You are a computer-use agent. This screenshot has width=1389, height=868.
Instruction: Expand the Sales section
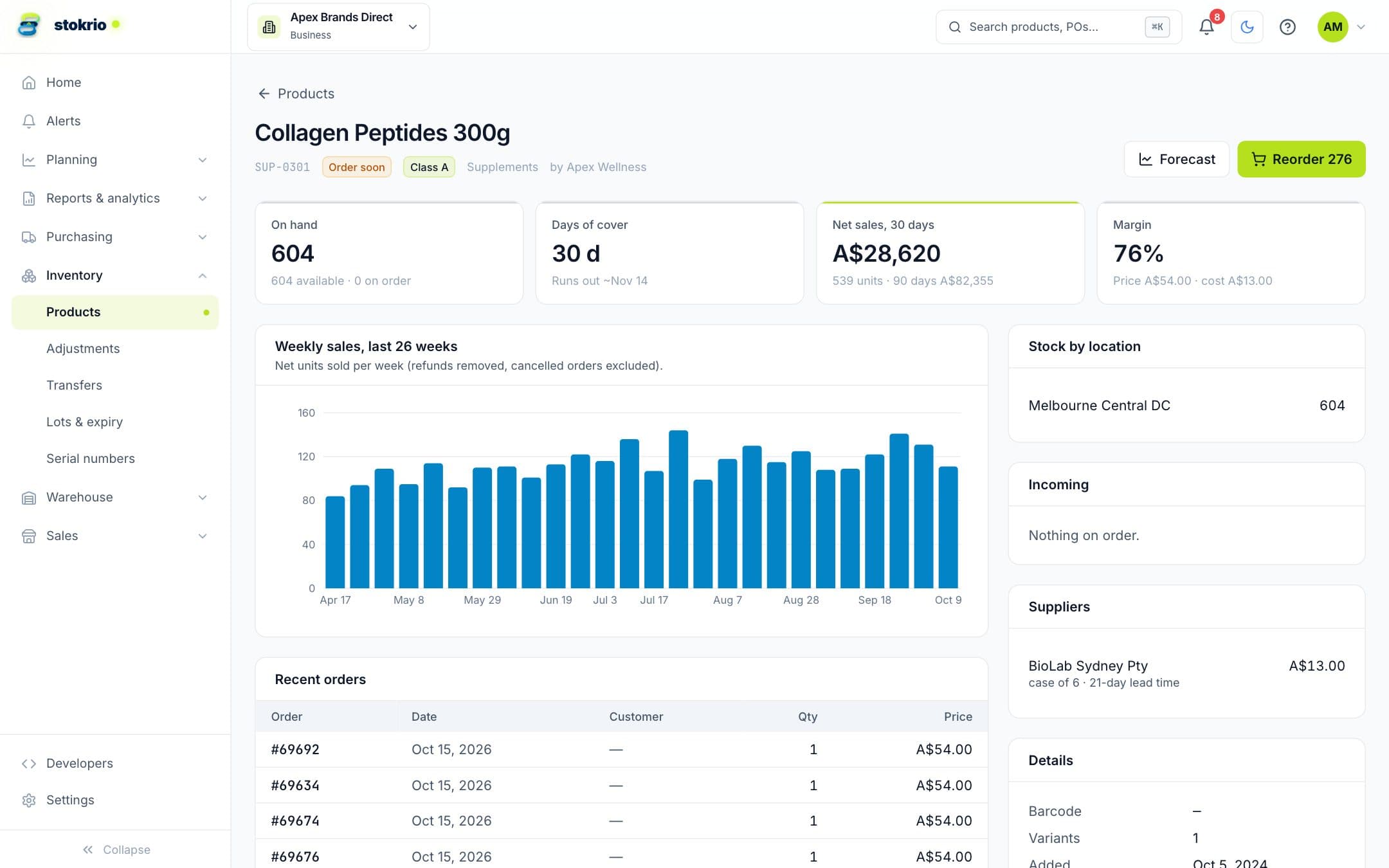pyautogui.click(x=115, y=536)
